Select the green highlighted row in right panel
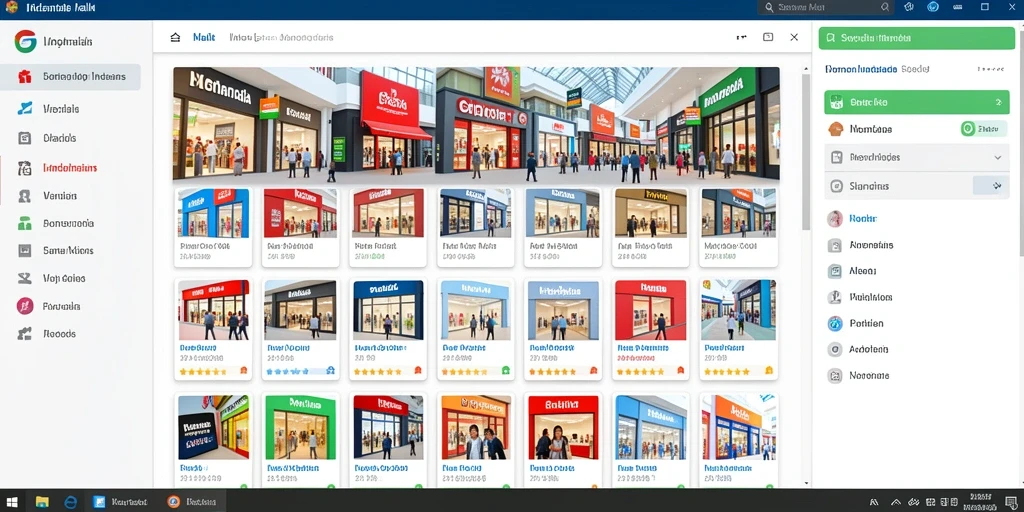This screenshot has width=1024, height=512. (x=917, y=103)
